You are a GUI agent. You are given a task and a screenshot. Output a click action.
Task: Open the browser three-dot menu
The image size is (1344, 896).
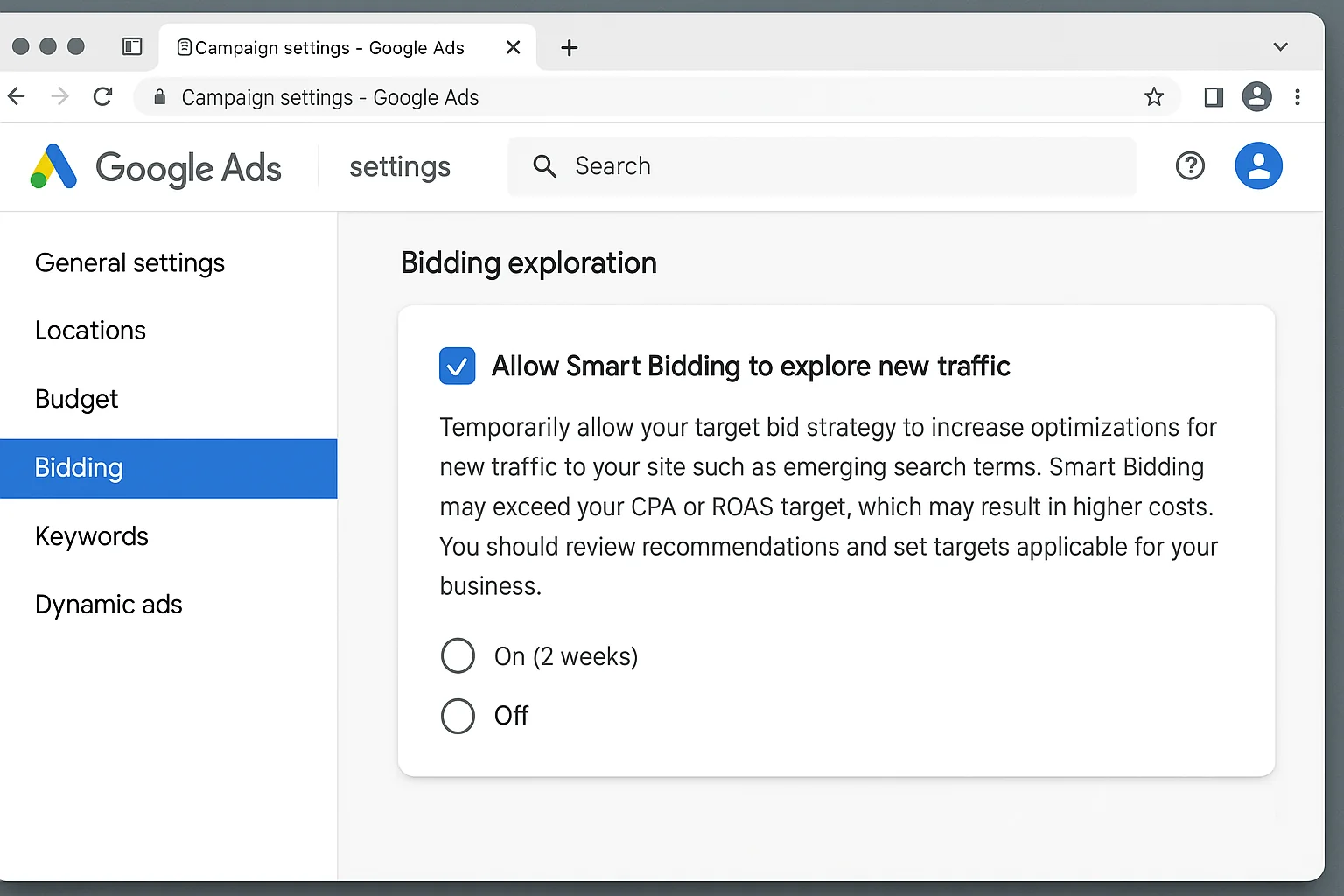tap(1298, 97)
